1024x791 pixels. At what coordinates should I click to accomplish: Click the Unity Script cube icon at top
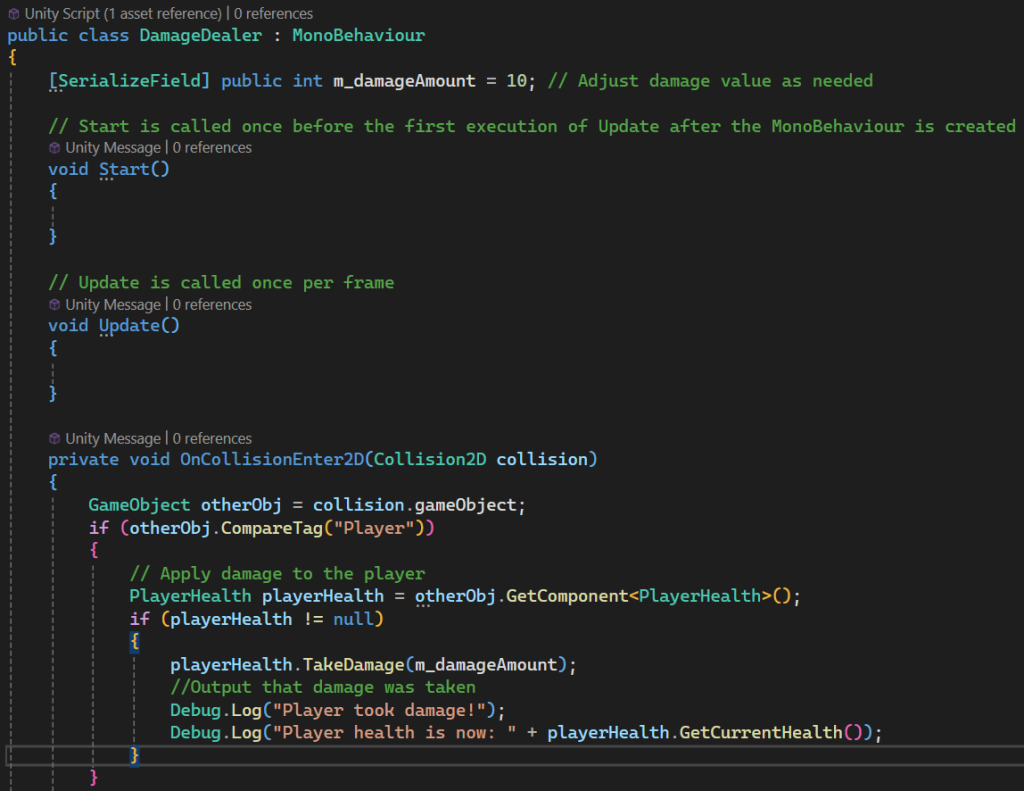tap(13, 14)
